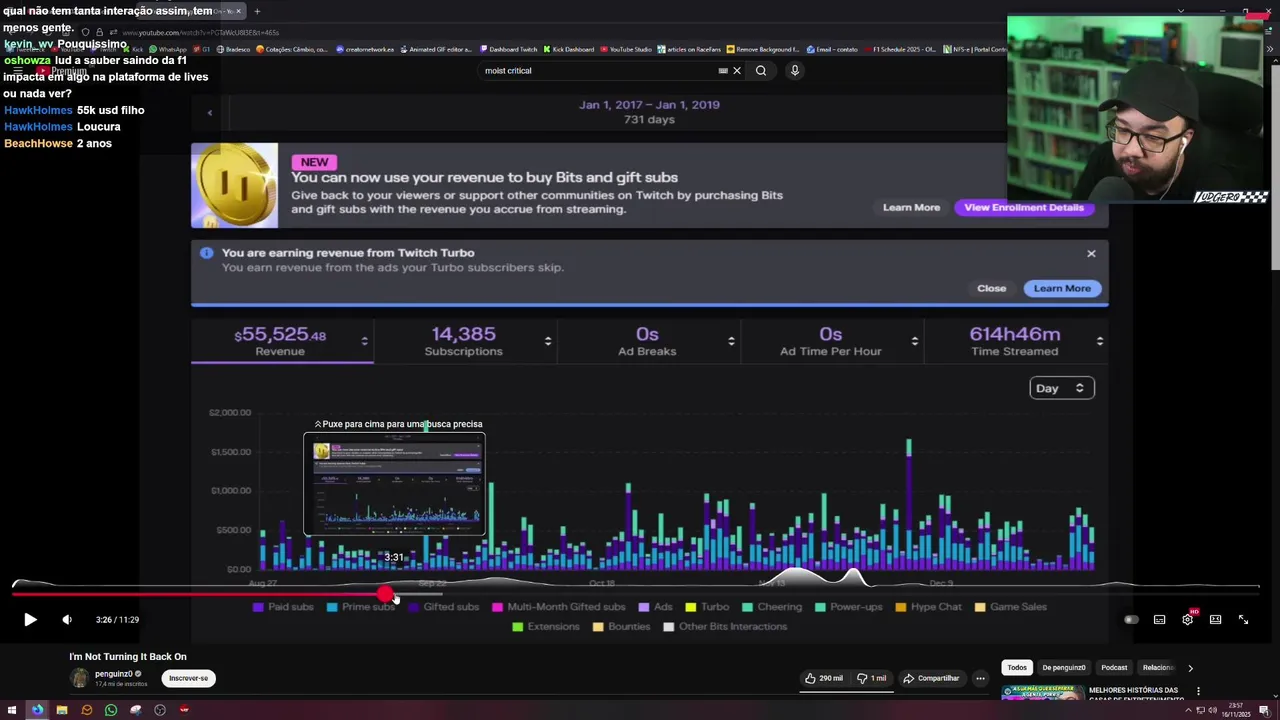This screenshot has width=1280, height=720.
Task: Toggle Cheering series in legend
Action: pyautogui.click(x=772, y=607)
